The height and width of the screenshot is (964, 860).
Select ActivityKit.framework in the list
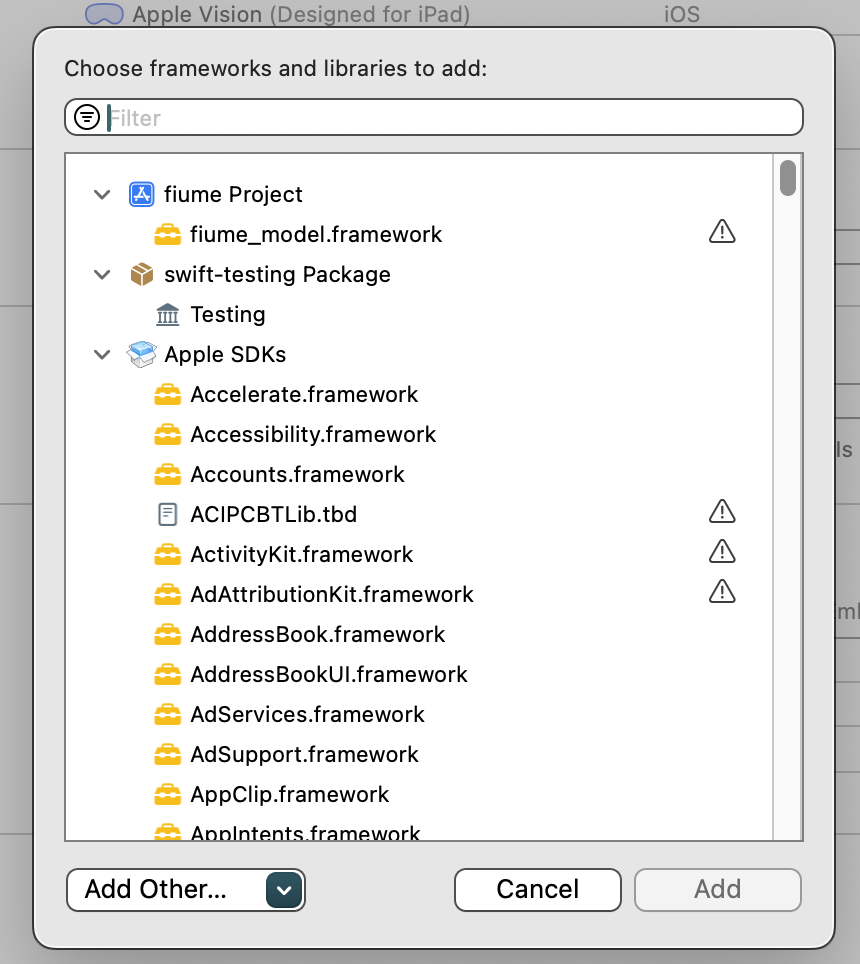click(x=419, y=554)
